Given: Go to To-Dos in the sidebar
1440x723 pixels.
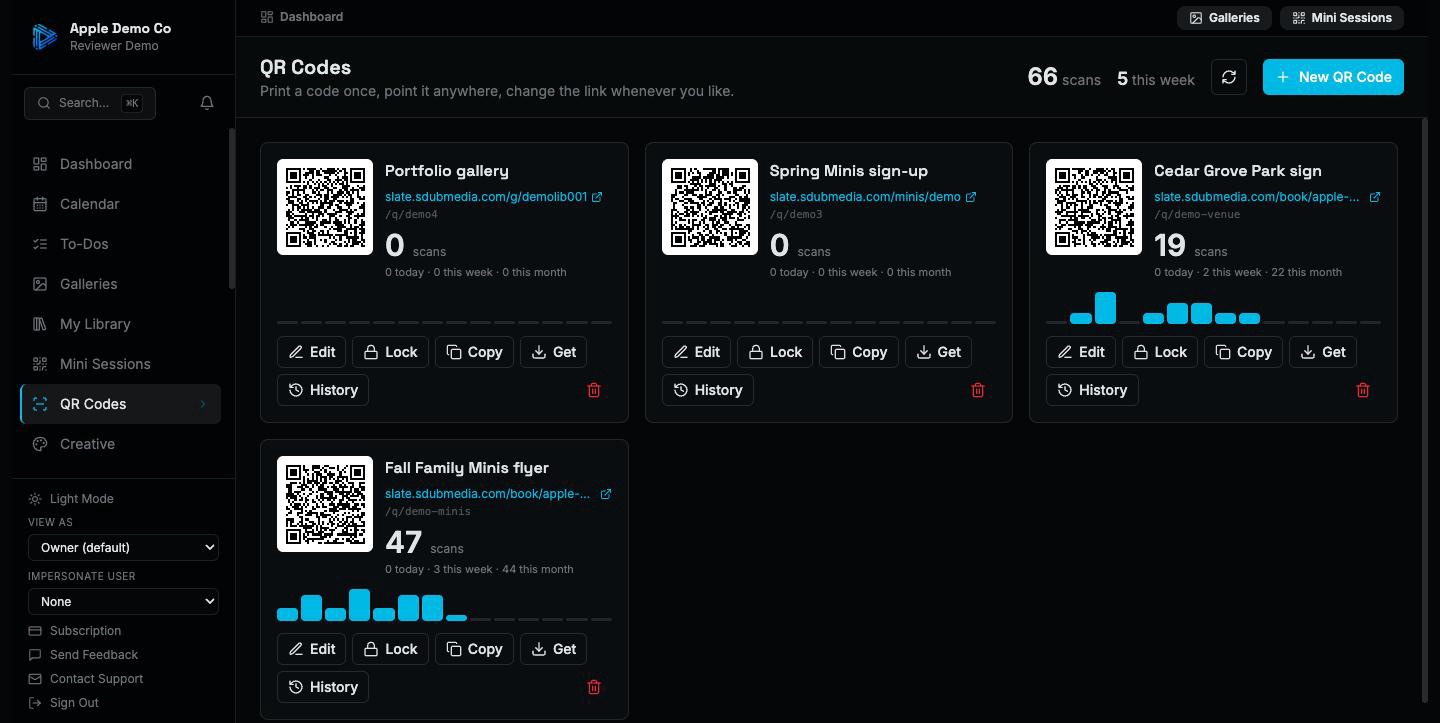Looking at the screenshot, I should [120, 244].
